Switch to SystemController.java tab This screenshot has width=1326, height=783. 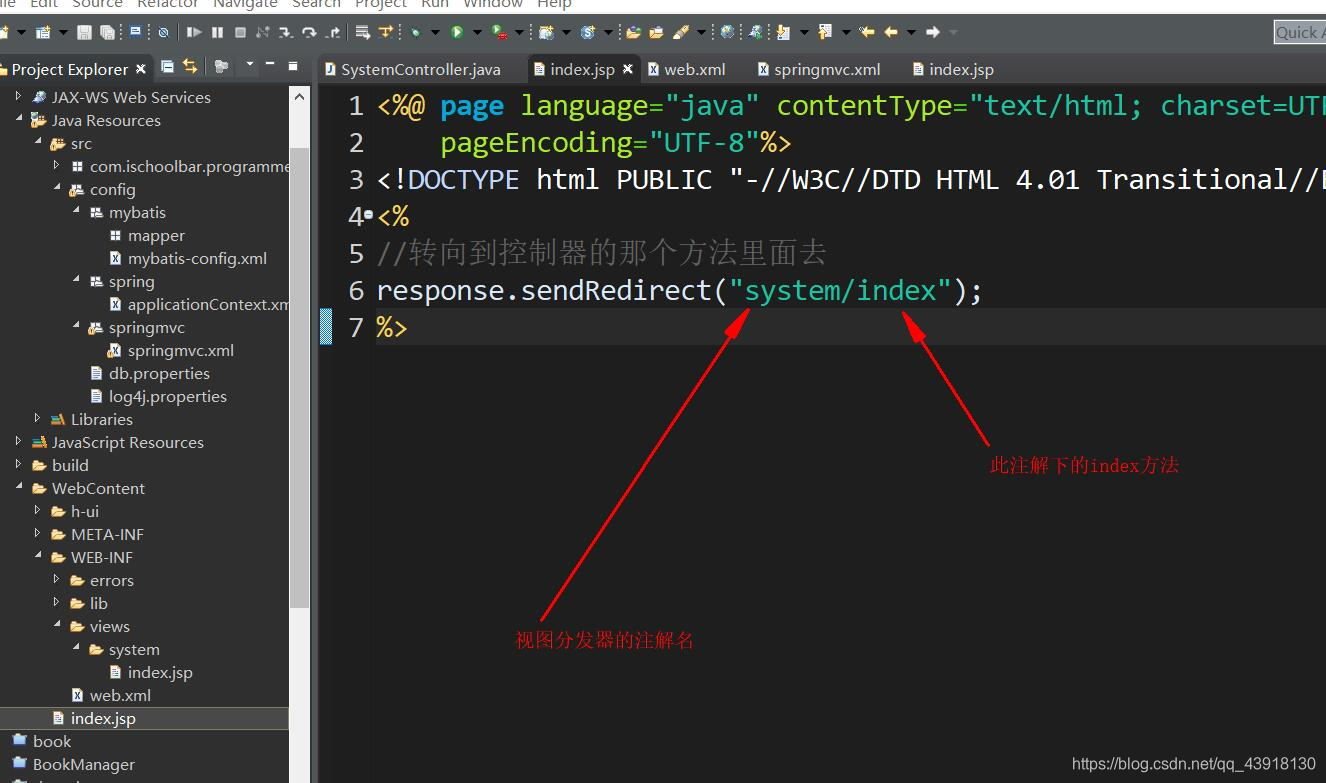[x=411, y=69]
